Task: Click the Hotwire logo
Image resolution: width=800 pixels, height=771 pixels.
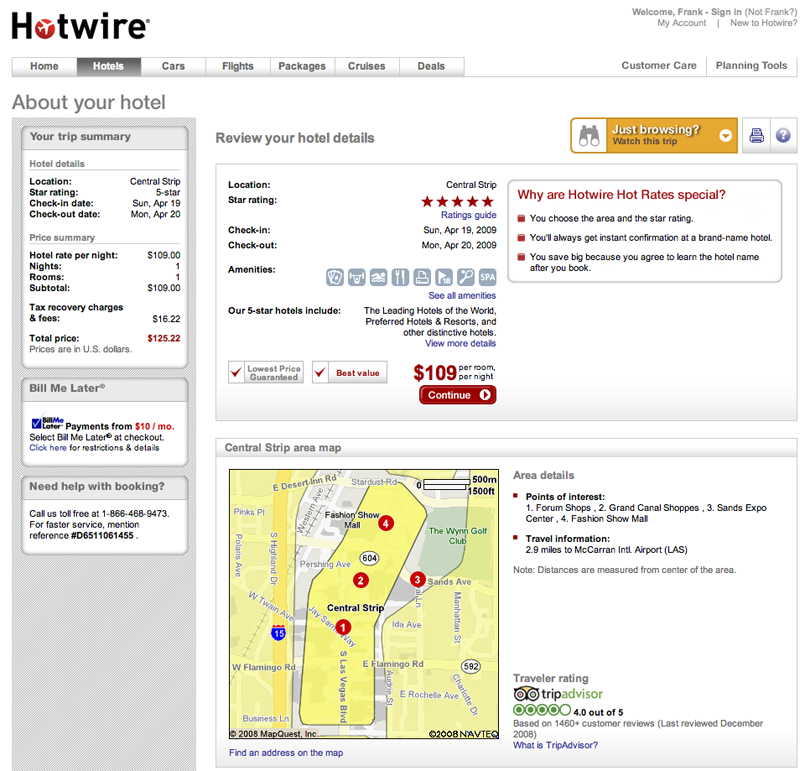Action: (81, 26)
